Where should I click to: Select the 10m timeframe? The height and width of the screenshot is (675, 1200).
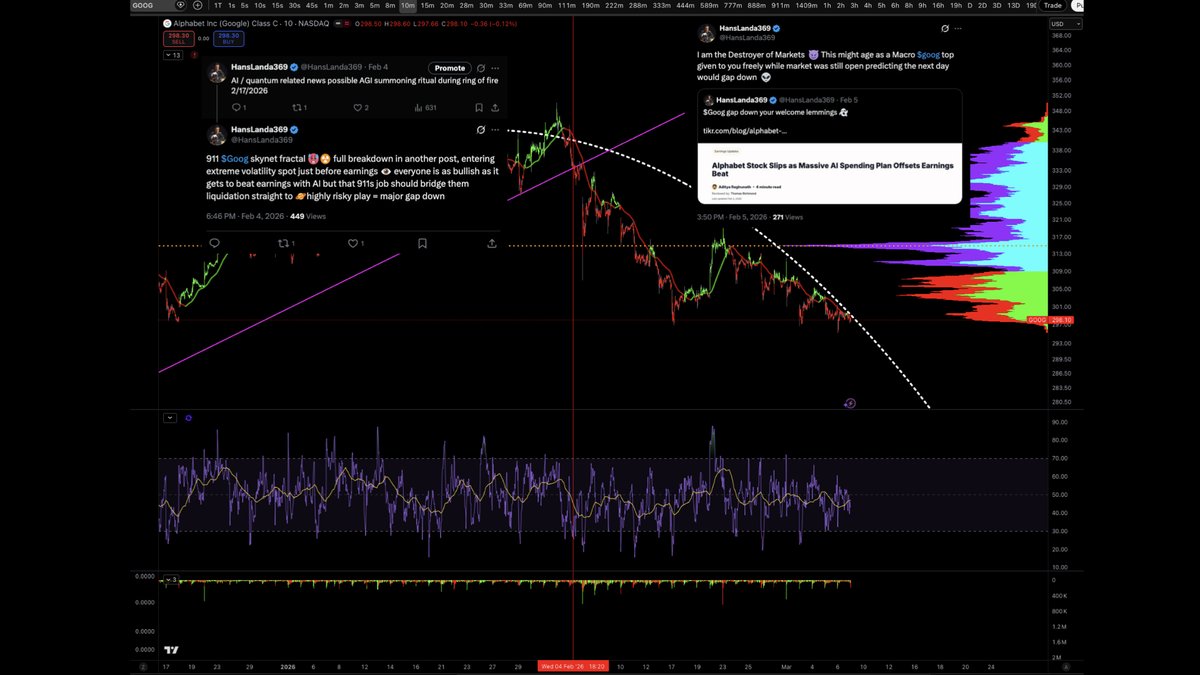point(407,5)
